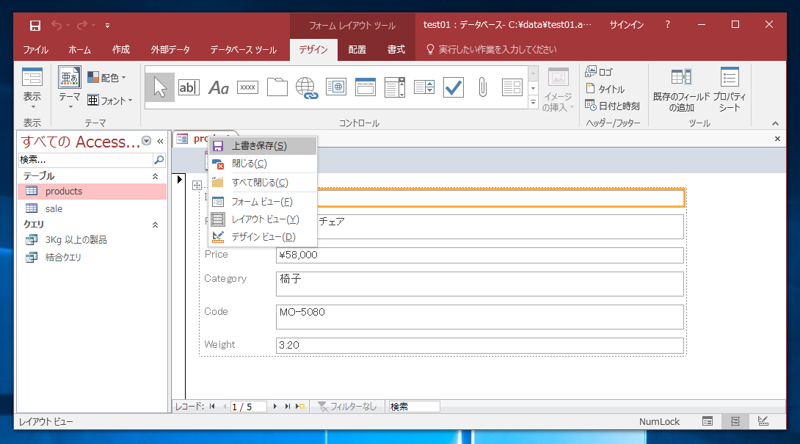The width and height of the screenshot is (800, 444).
Task: Open the フォント fonts dropdown
Action: (110, 101)
